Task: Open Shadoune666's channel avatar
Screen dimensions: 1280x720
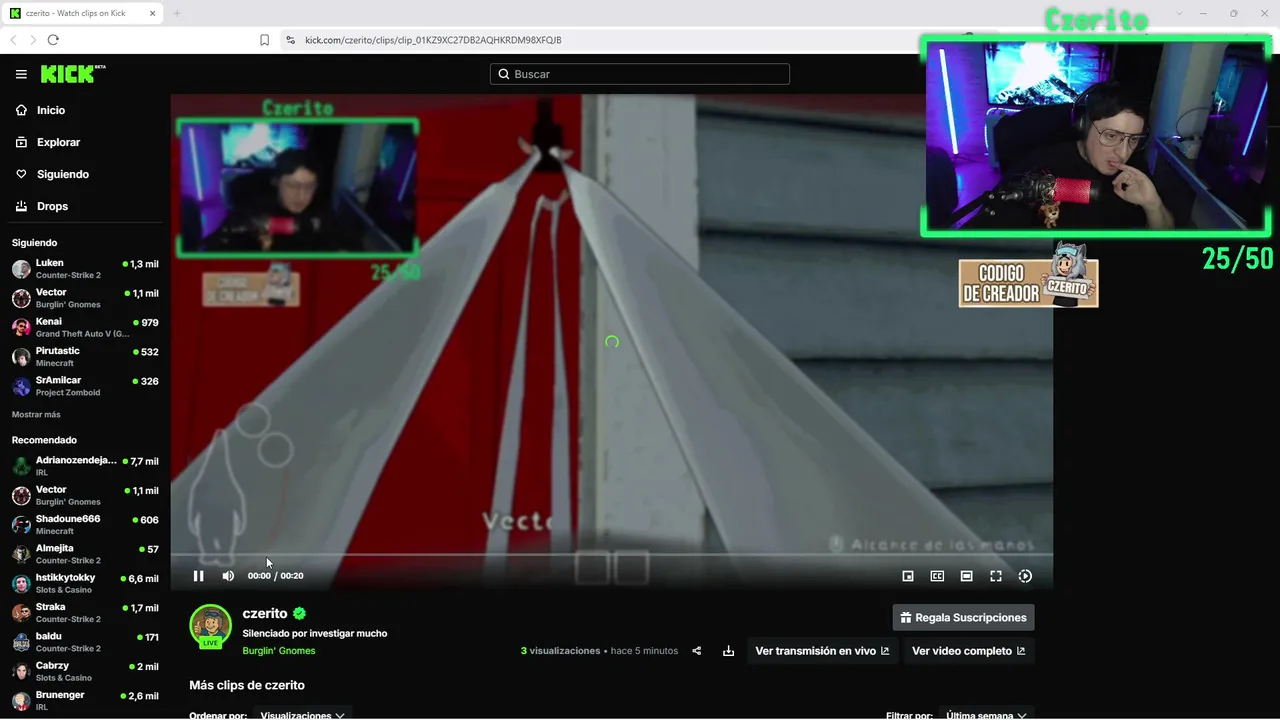Action: point(21,525)
